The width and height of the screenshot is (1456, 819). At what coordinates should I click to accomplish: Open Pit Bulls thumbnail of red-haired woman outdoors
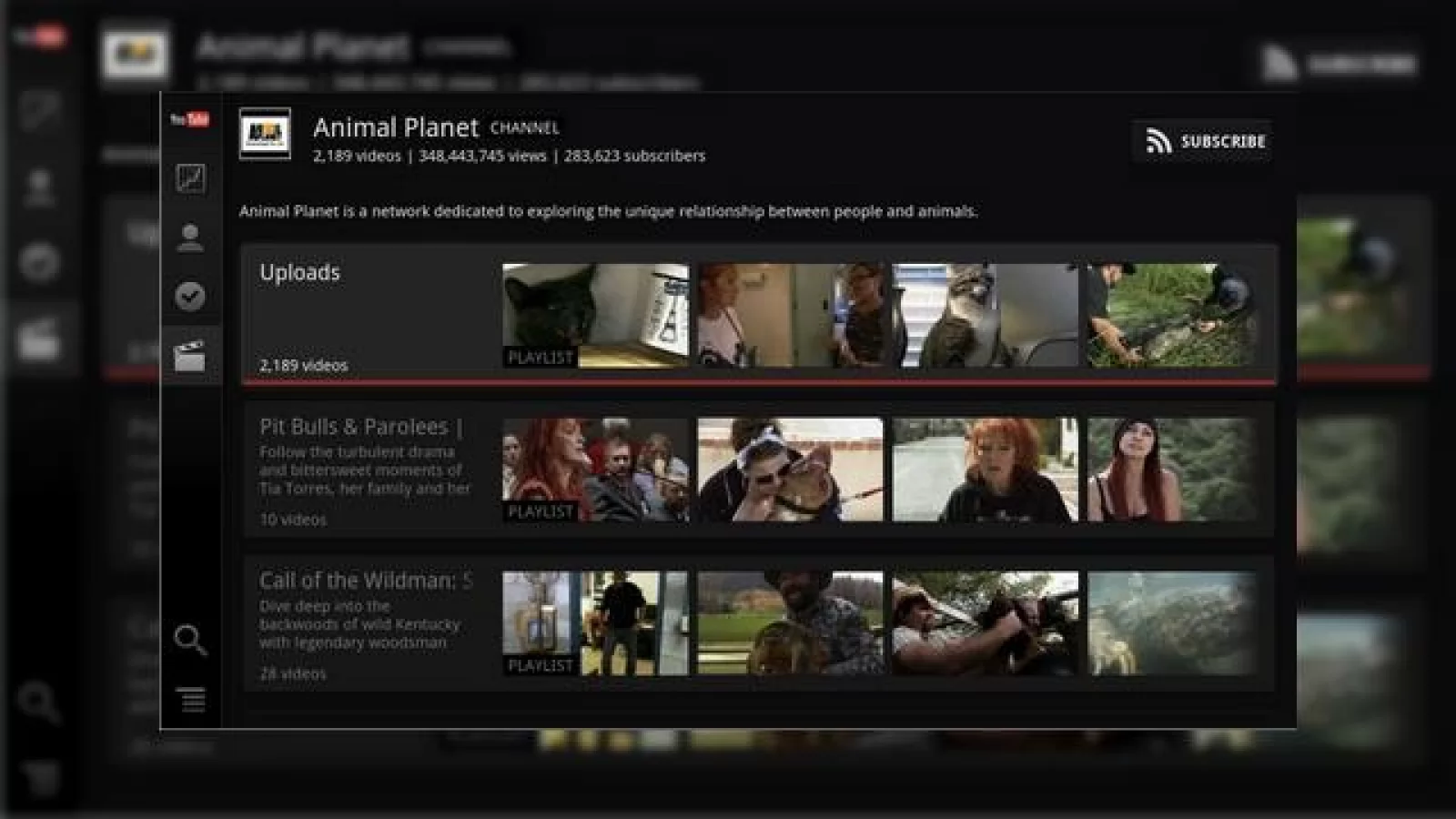pos(986,470)
